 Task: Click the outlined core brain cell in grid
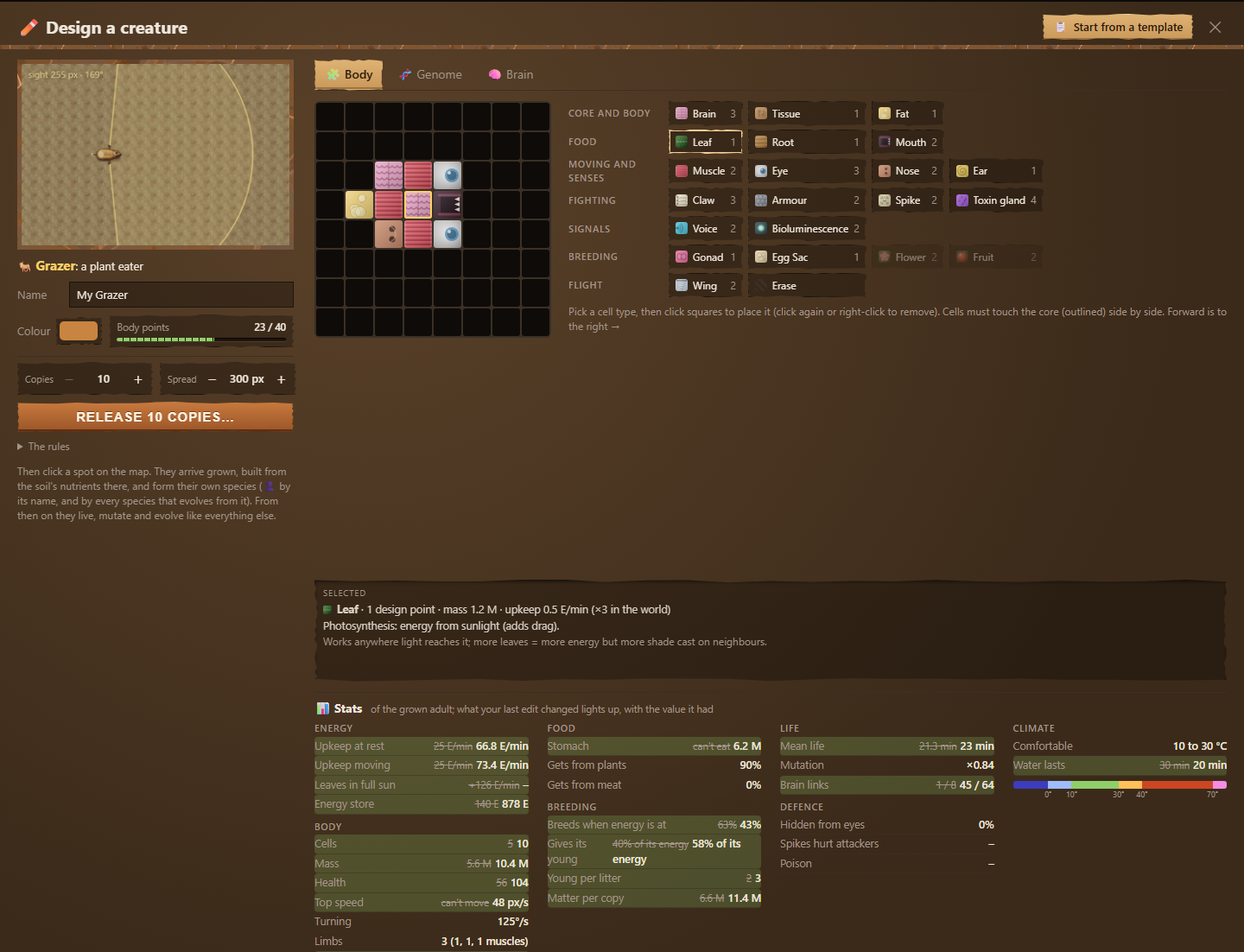pyautogui.click(x=418, y=205)
